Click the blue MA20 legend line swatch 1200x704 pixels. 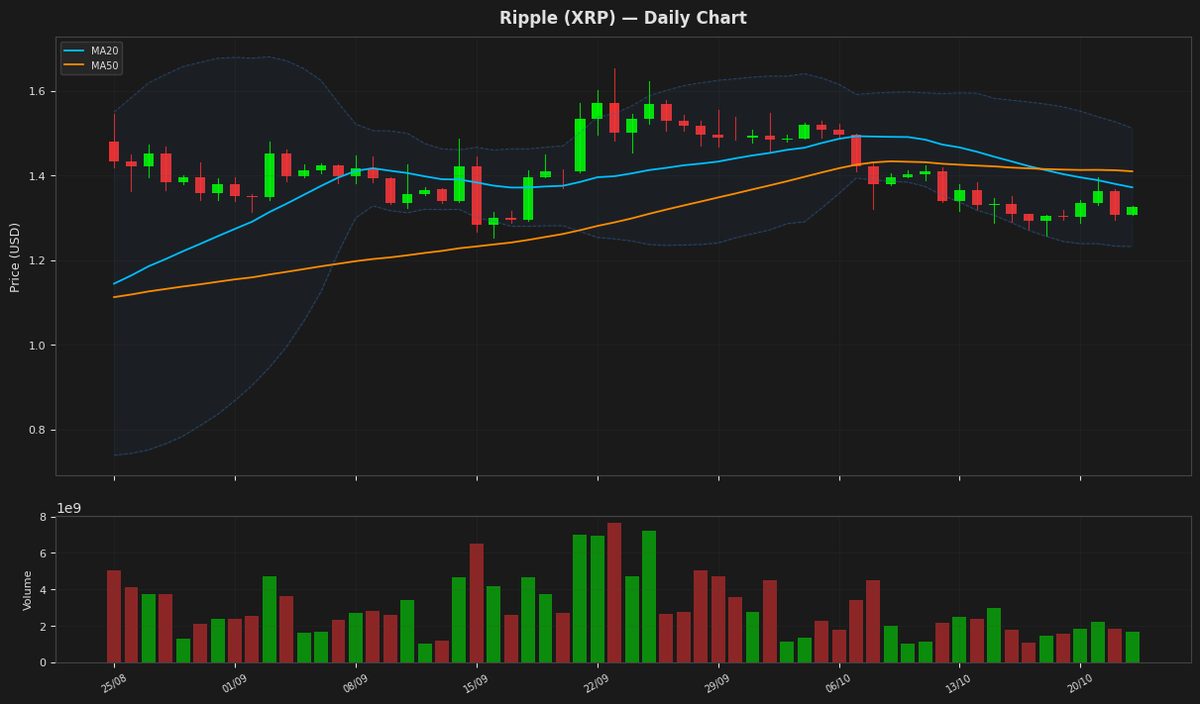(76, 51)
